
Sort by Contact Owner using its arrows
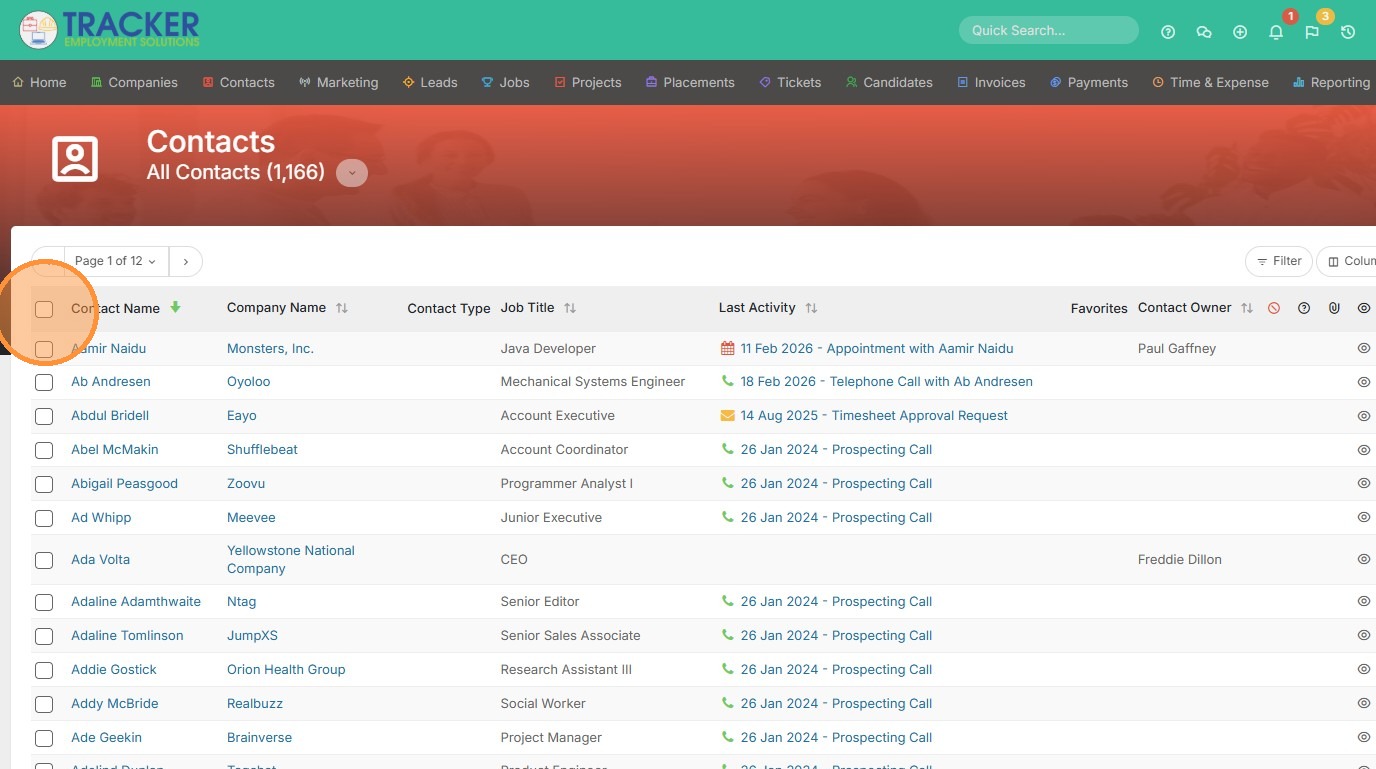coord(1247,308)
